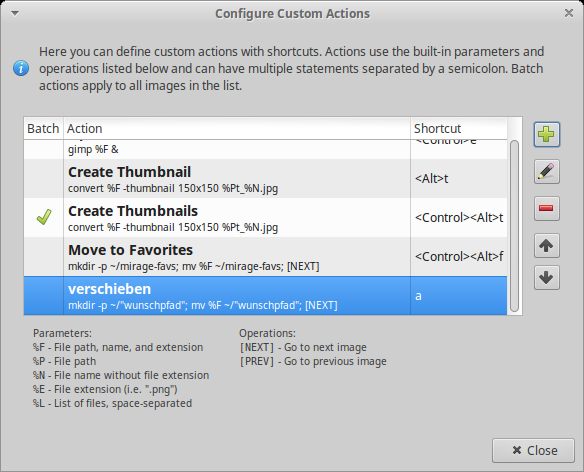Move selected action down with arrow
584x472 pixels.
pos(546,278)
